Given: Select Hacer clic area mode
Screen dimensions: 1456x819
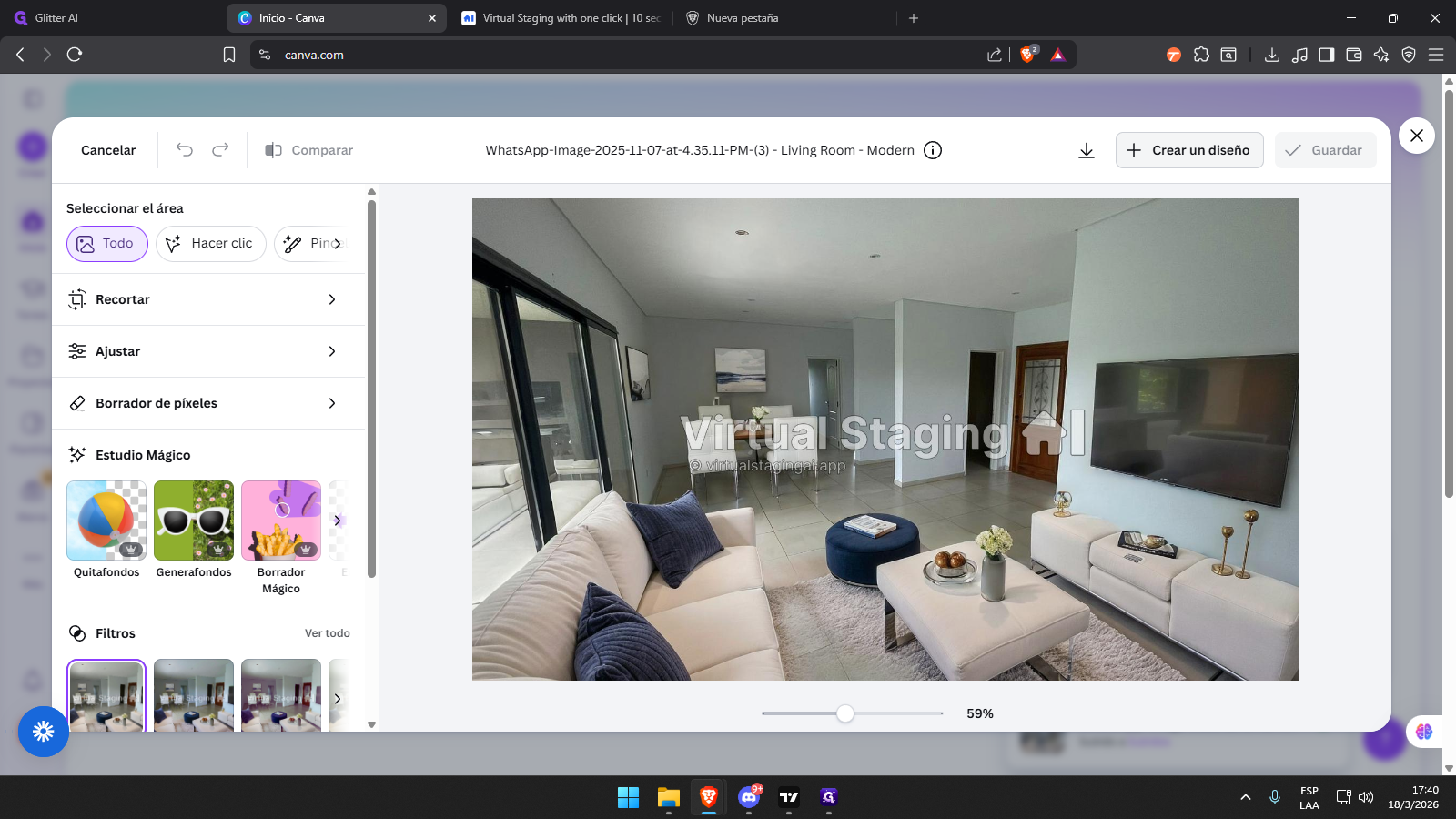Looking at the screenshot, I should coord(210,244).
